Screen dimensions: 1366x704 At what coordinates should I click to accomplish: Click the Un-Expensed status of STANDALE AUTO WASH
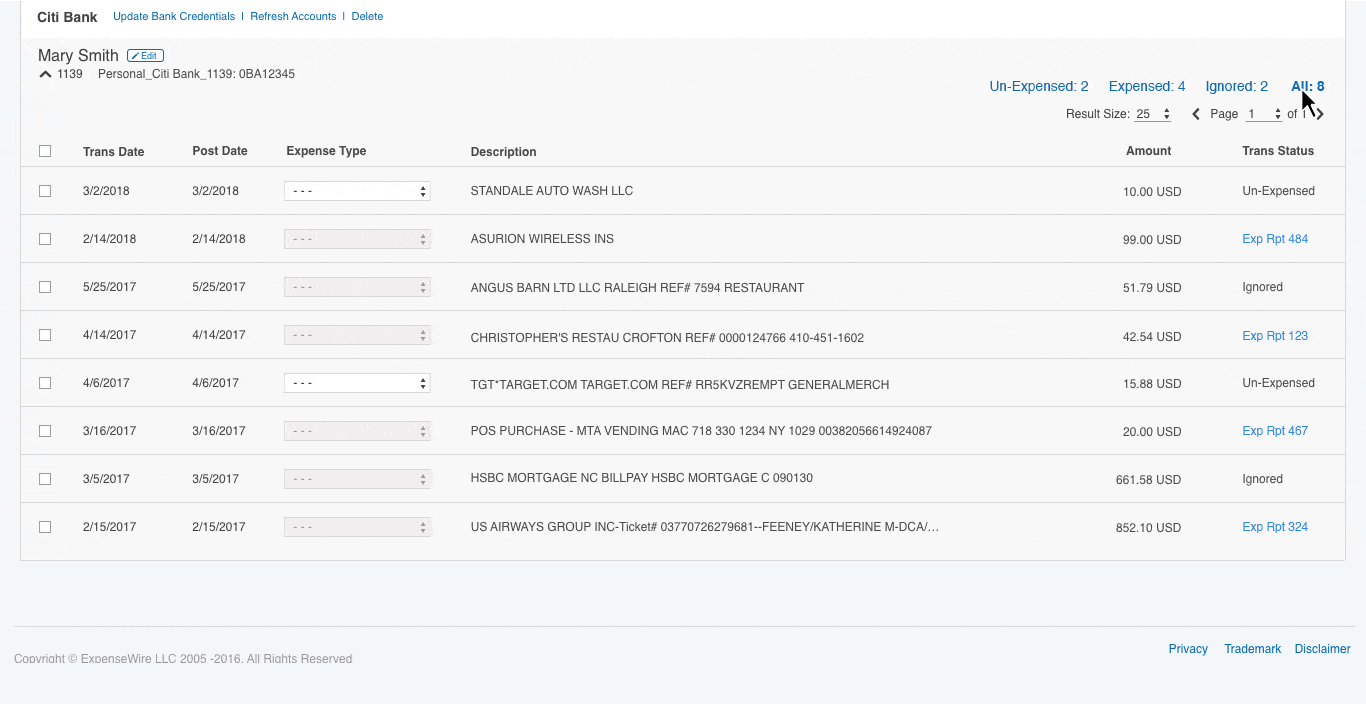[1278, 191]
